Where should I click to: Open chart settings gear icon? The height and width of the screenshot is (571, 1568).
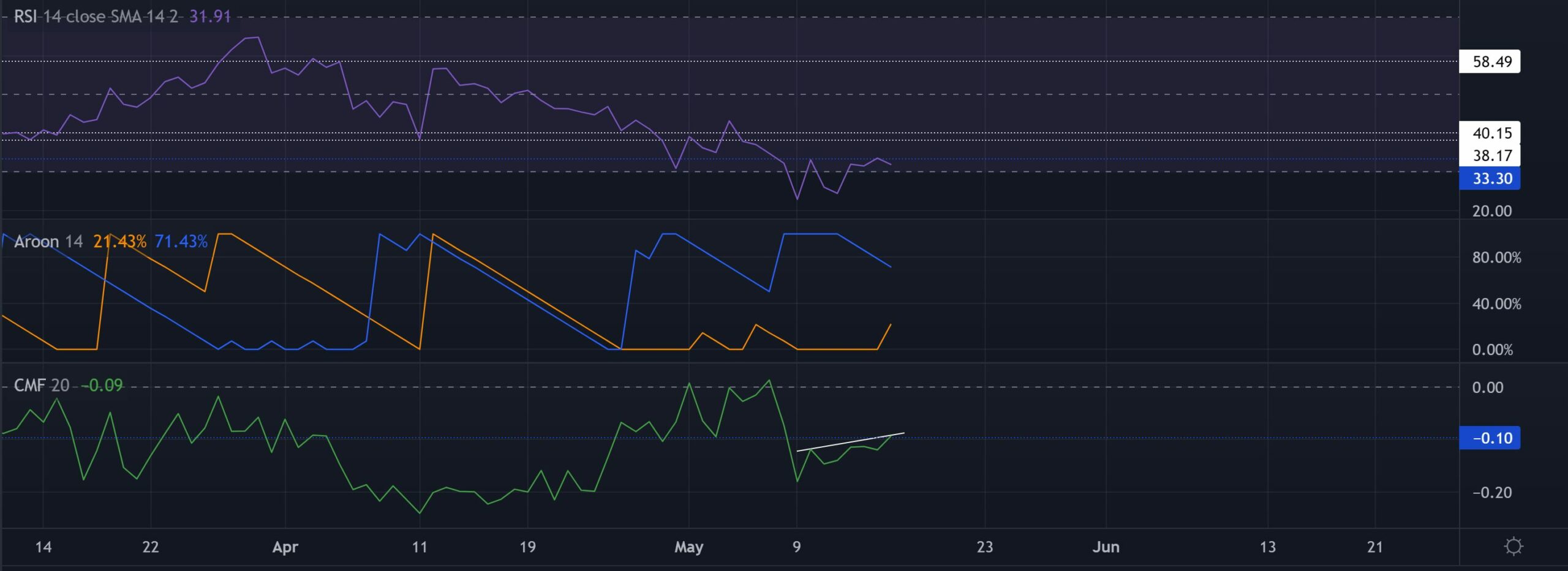1513,546
